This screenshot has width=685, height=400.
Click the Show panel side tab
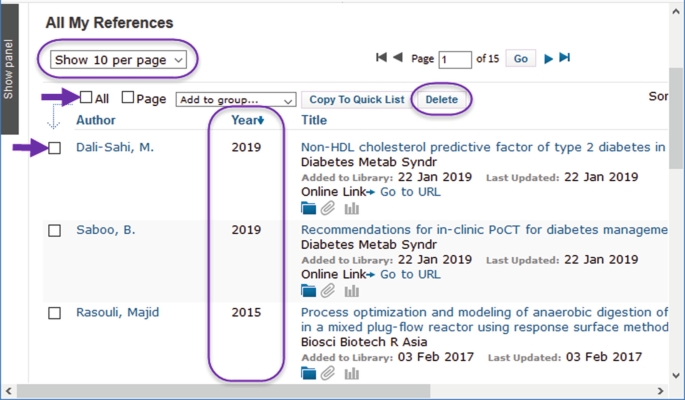(x=9, y=70)
